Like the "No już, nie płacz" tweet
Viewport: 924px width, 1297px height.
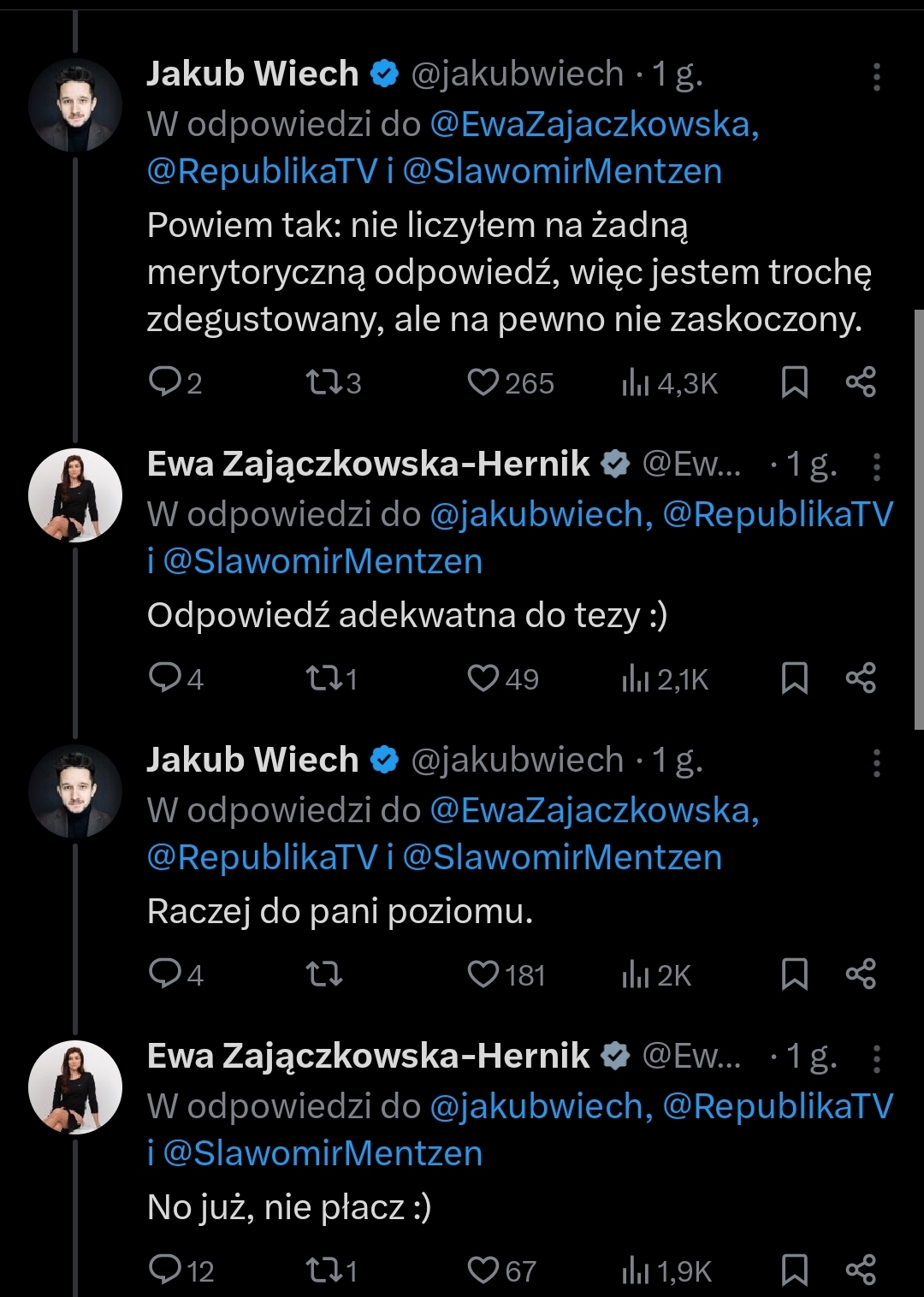(483, 1270)
